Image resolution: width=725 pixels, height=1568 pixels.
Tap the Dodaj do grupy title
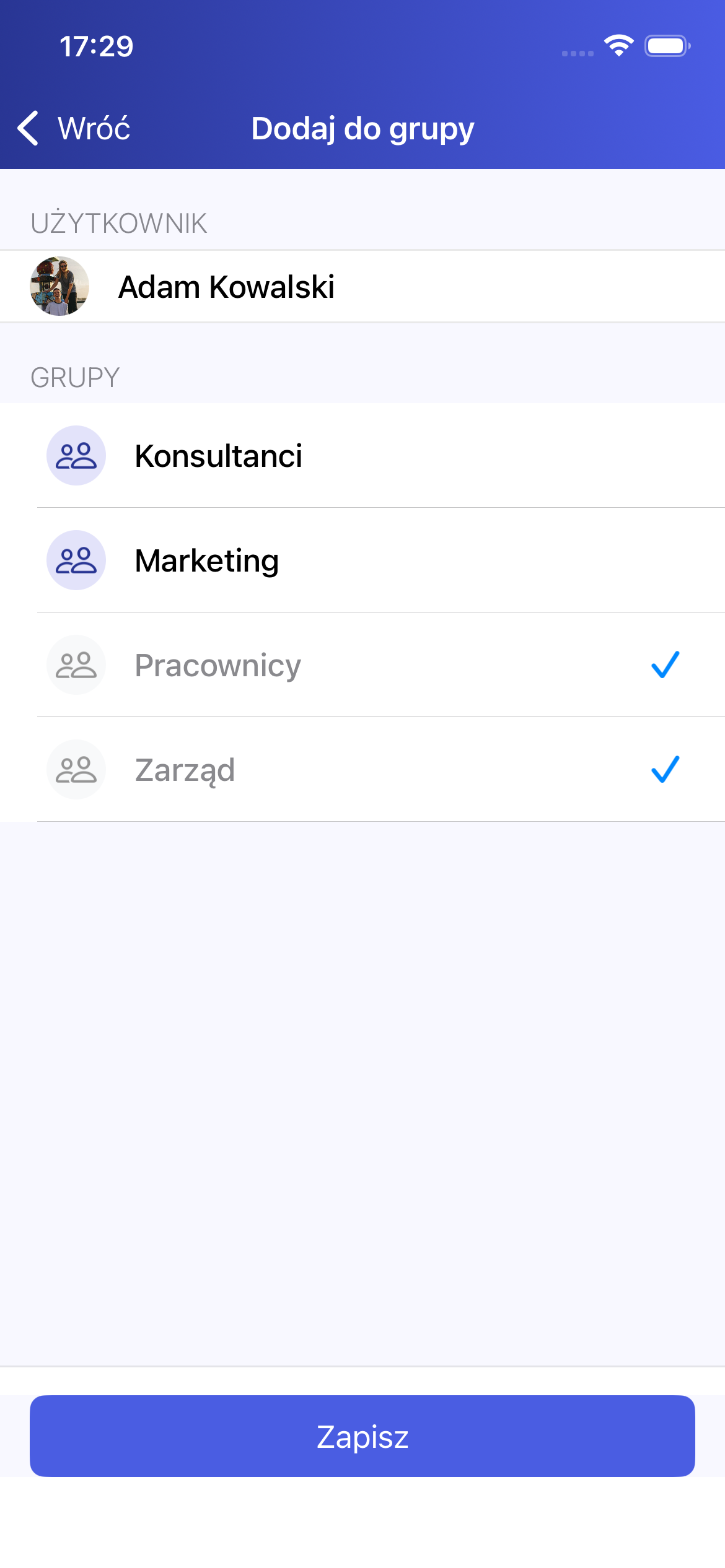tap(362, 129)
